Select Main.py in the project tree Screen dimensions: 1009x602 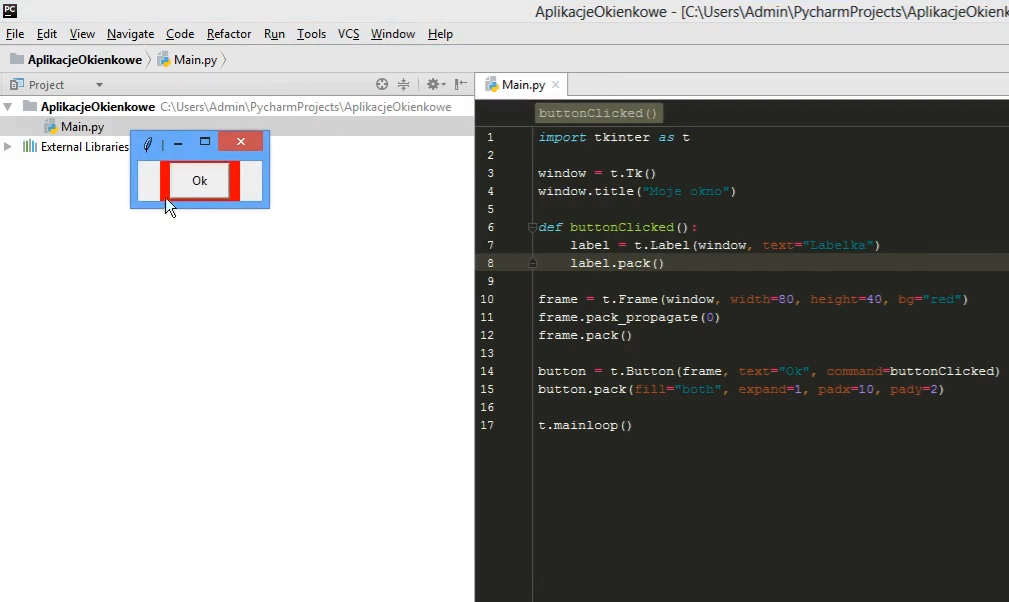[x=82, y=126]
